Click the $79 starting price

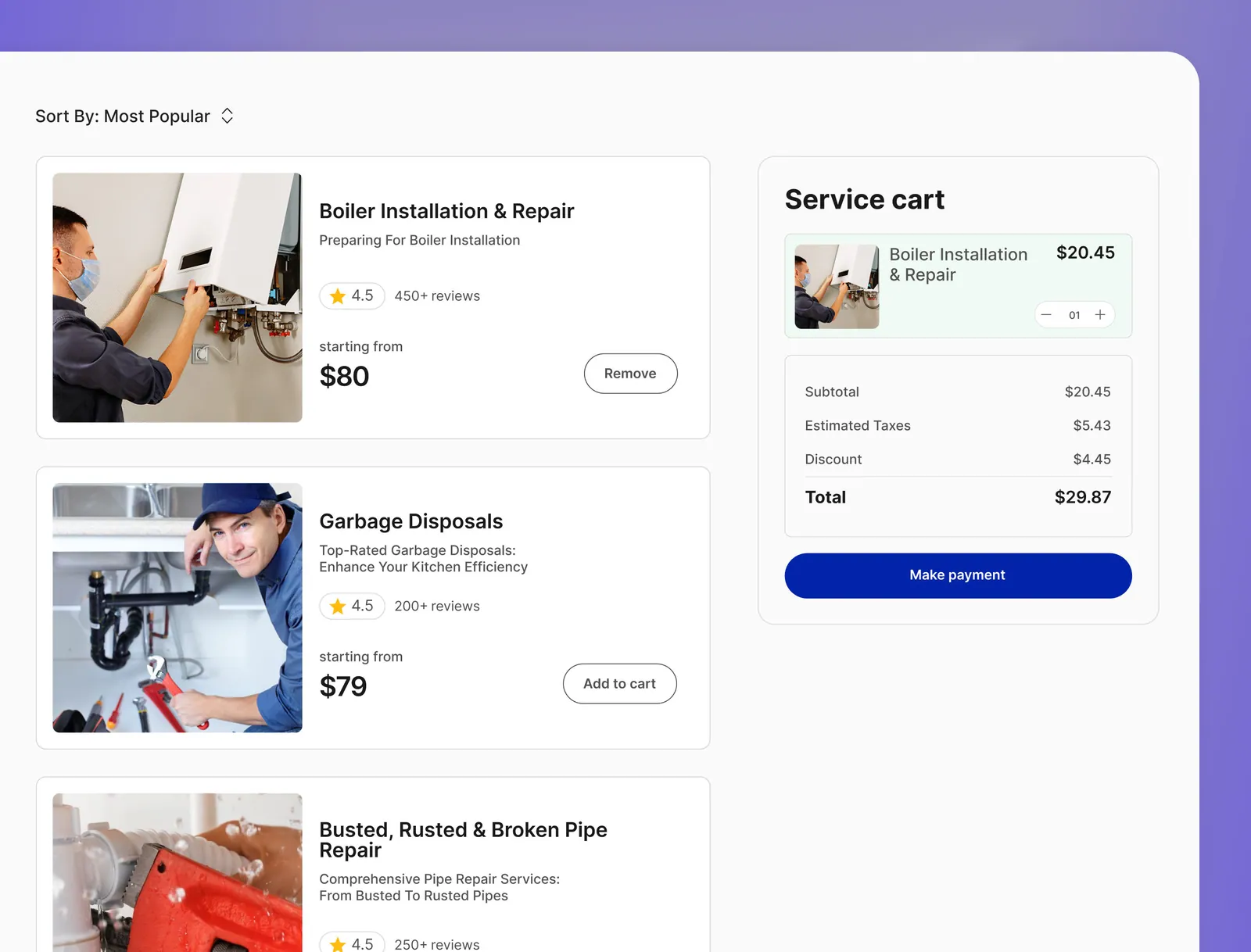(343, 687)
